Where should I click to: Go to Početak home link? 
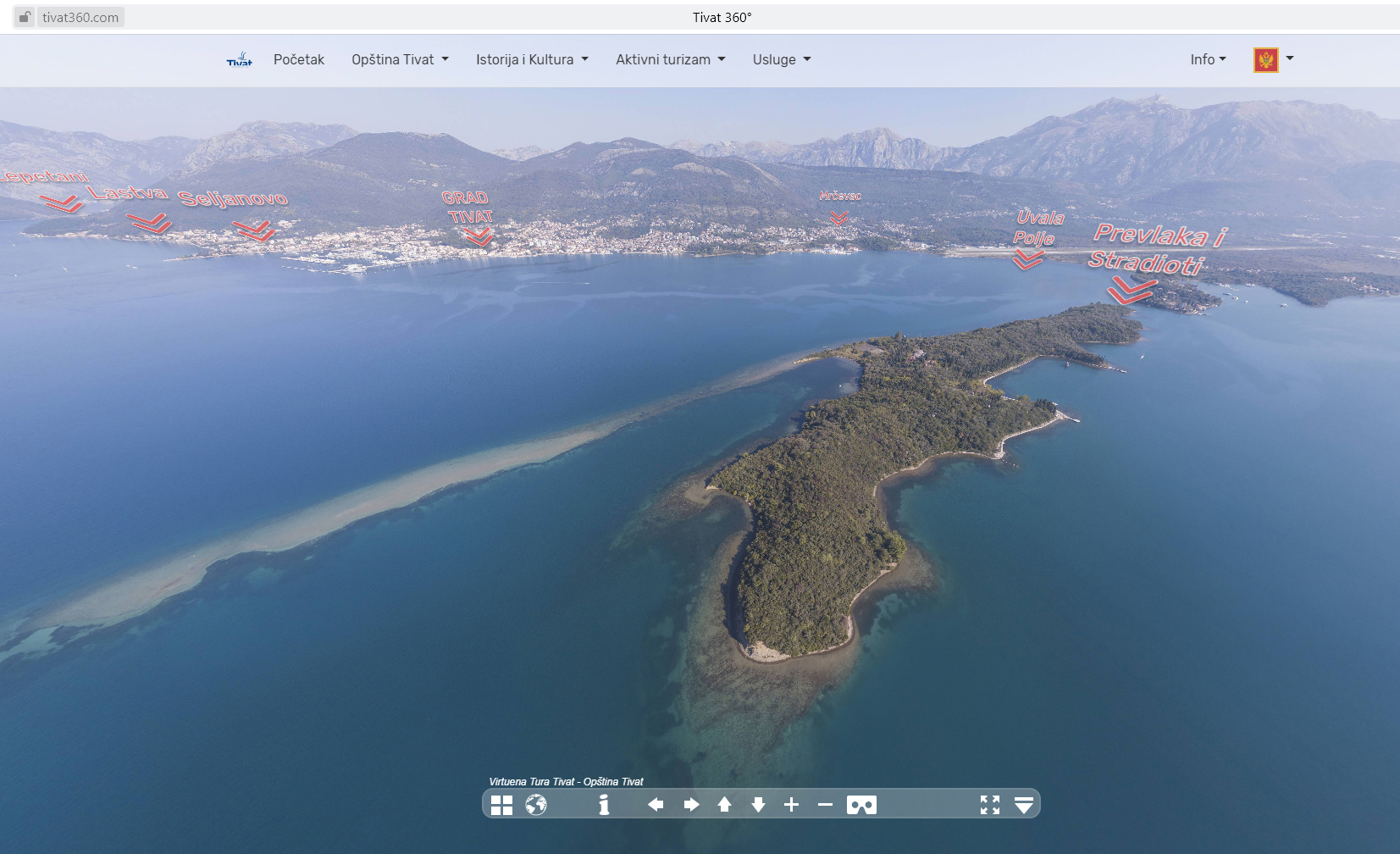coord(299,59)
